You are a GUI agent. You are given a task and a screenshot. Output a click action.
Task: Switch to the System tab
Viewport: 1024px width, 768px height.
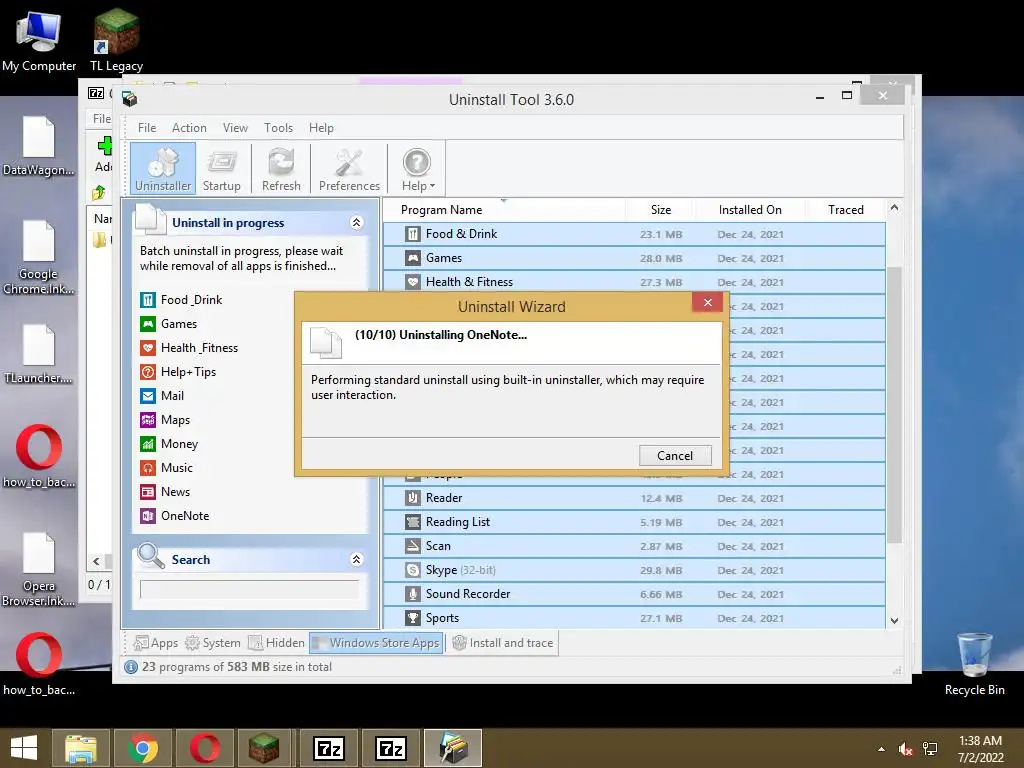pos(213,643)
